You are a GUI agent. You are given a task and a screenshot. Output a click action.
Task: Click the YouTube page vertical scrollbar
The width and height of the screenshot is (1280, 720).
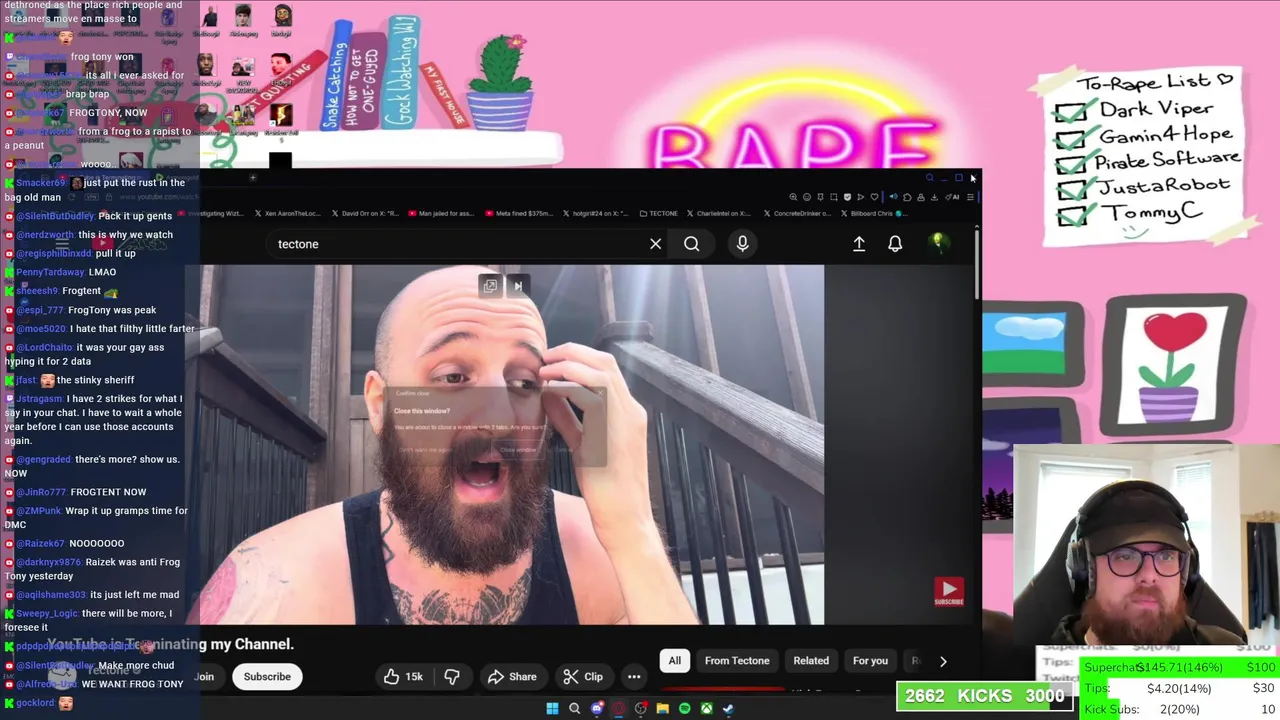[x=977, y=263]
